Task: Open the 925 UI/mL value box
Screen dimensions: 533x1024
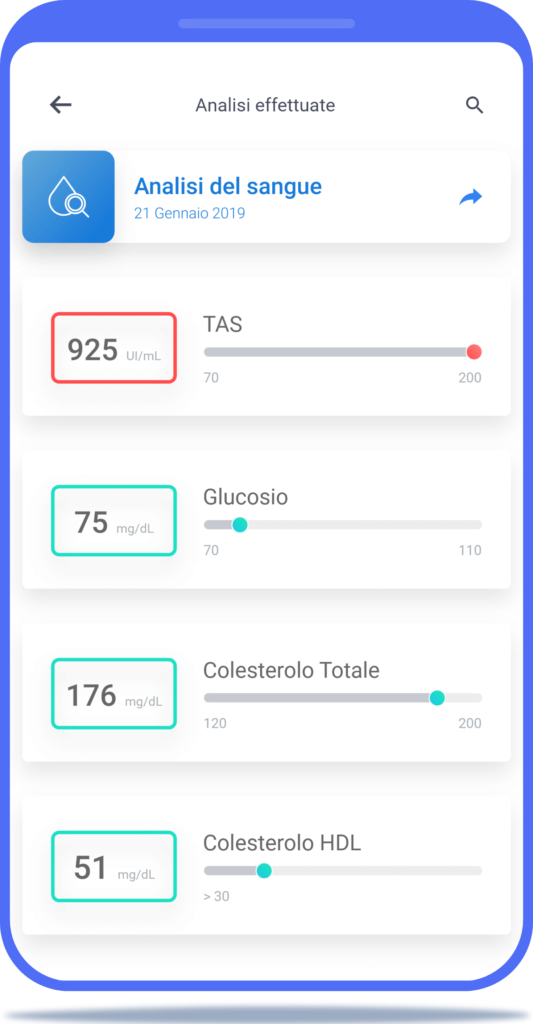Action: coord(114,348)
